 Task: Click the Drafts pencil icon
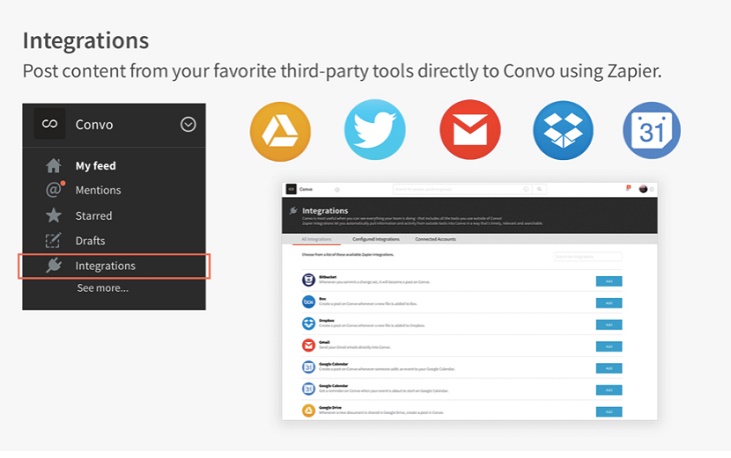(x=54, y=240)
